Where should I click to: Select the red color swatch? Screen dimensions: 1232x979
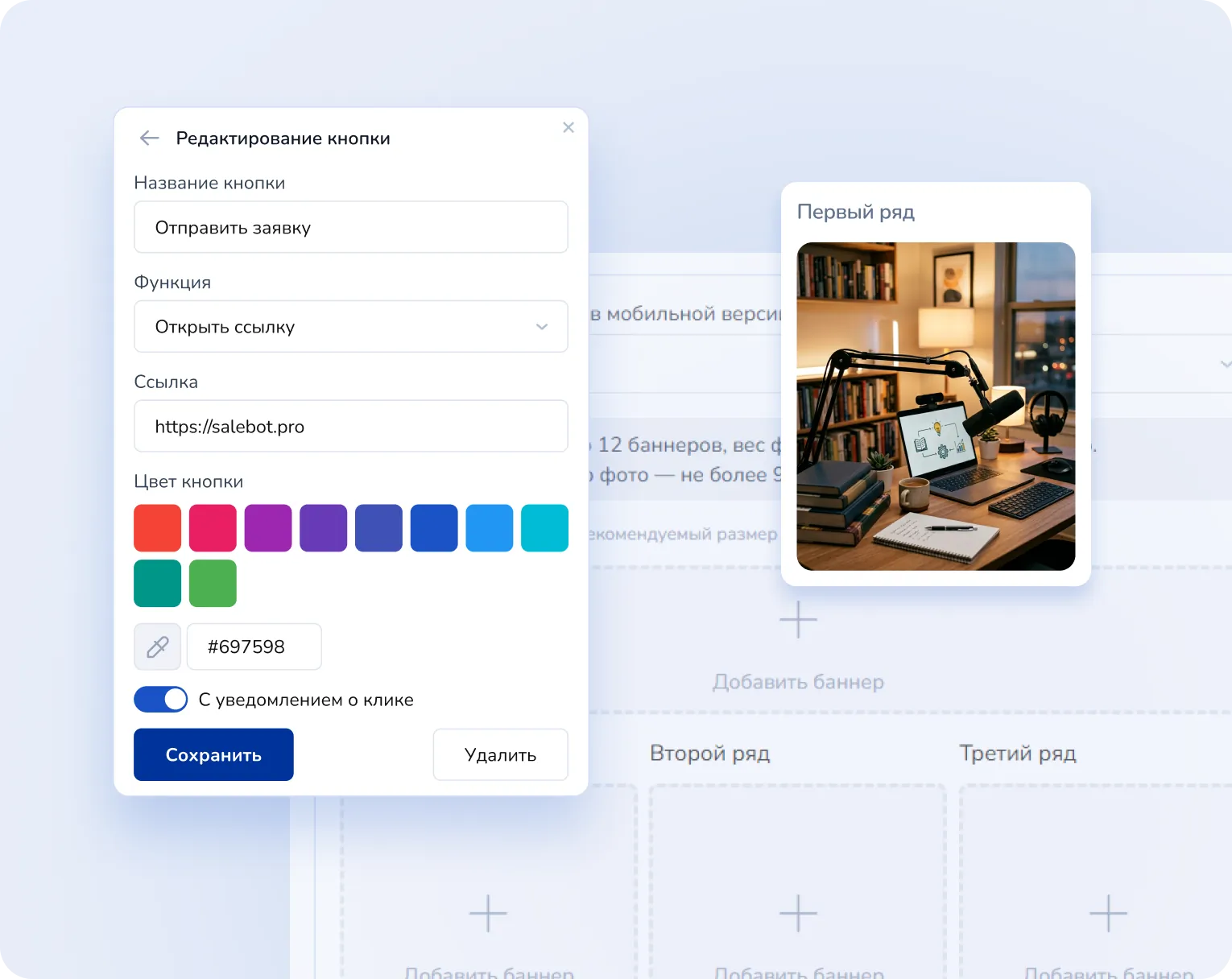(x=158, y=528)
